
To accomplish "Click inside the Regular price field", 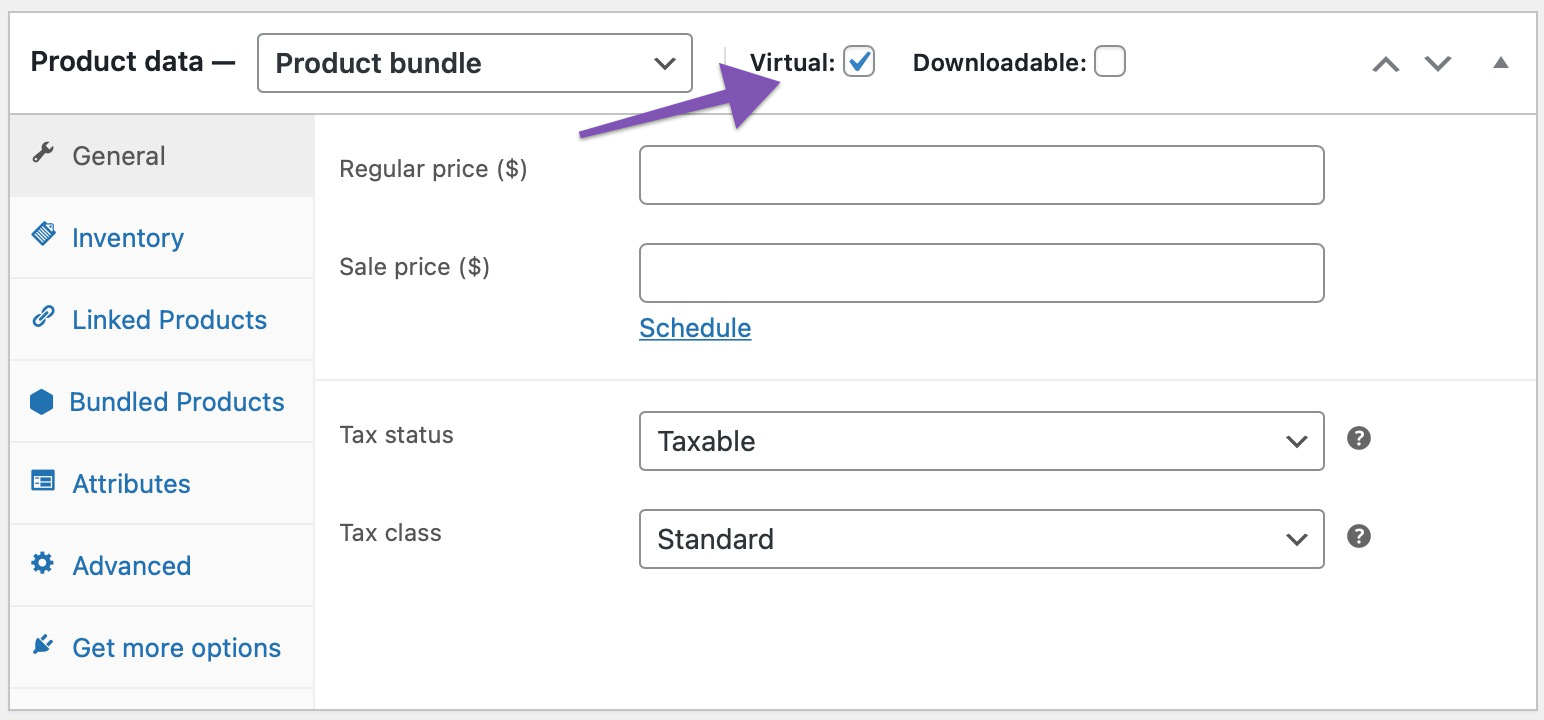I will tap(981, 174).
